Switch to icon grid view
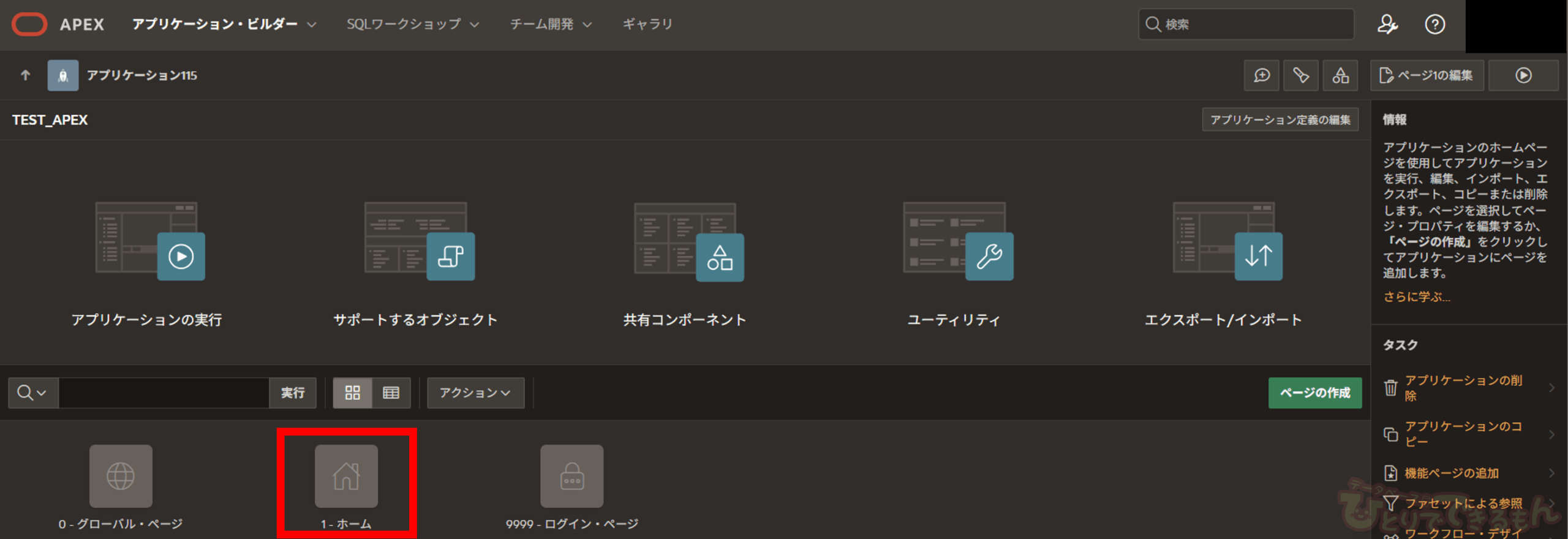1568x539 pixels. (x=352, y=393)
